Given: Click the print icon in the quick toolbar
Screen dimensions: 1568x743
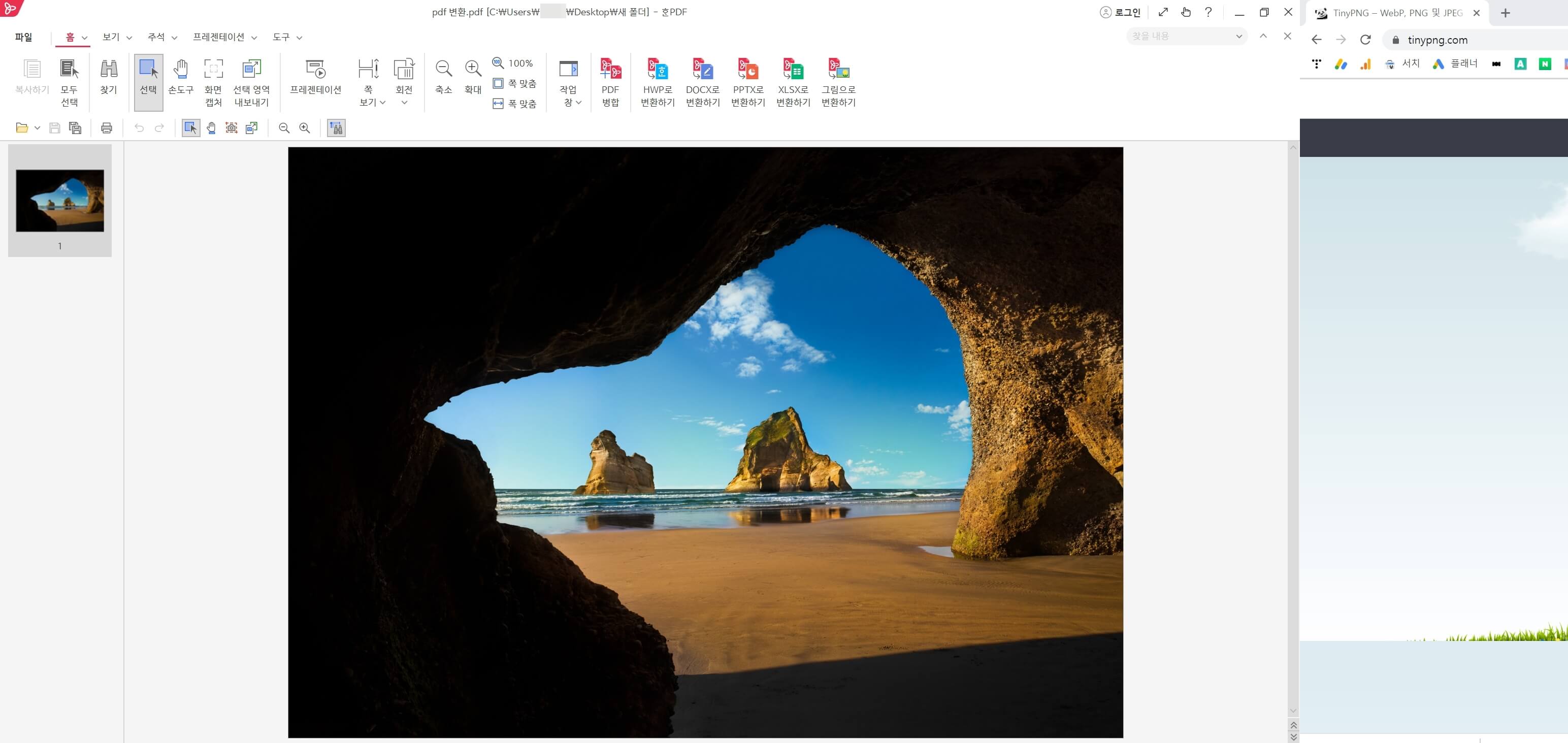Looking at the screenshot, I should tap(107, 128).
